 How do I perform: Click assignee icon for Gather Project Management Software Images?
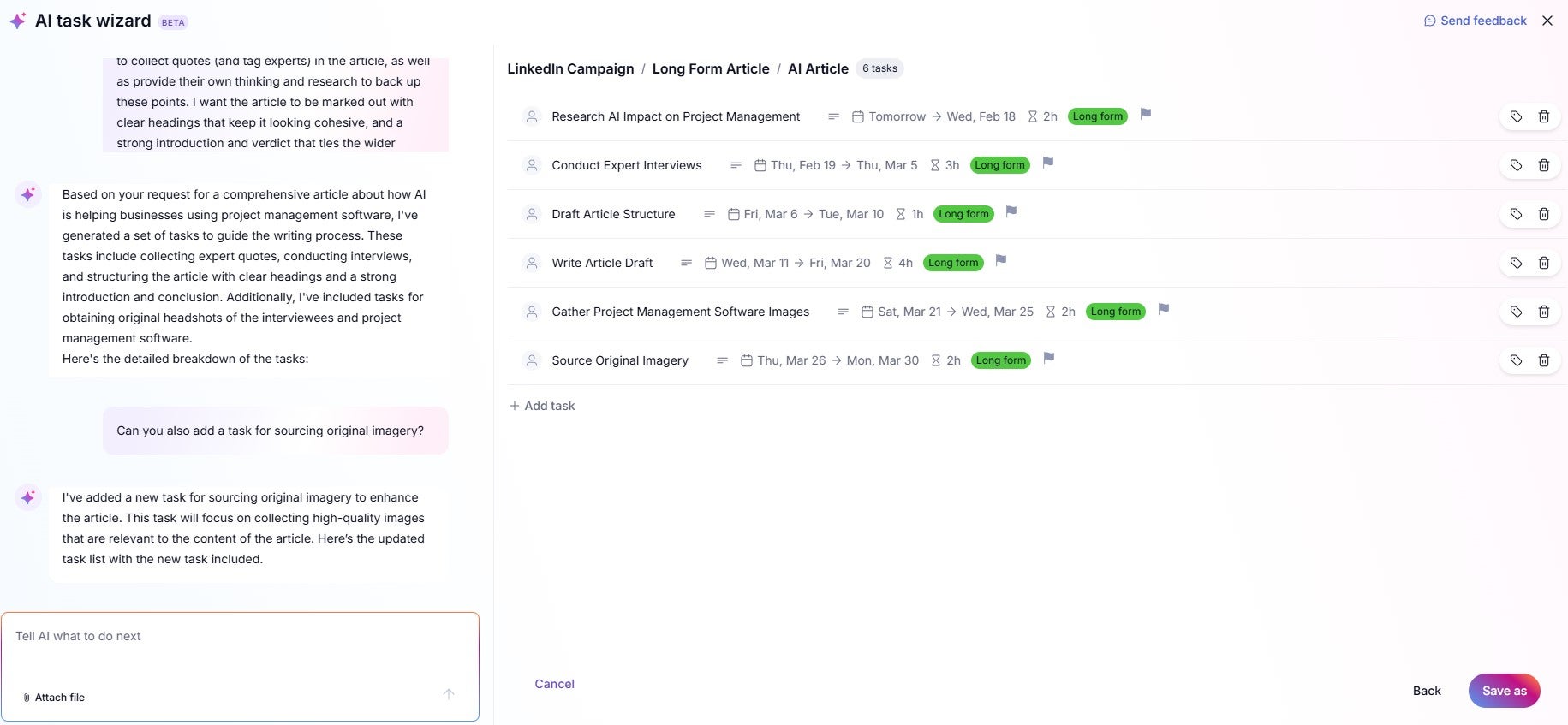pos(532,312)
